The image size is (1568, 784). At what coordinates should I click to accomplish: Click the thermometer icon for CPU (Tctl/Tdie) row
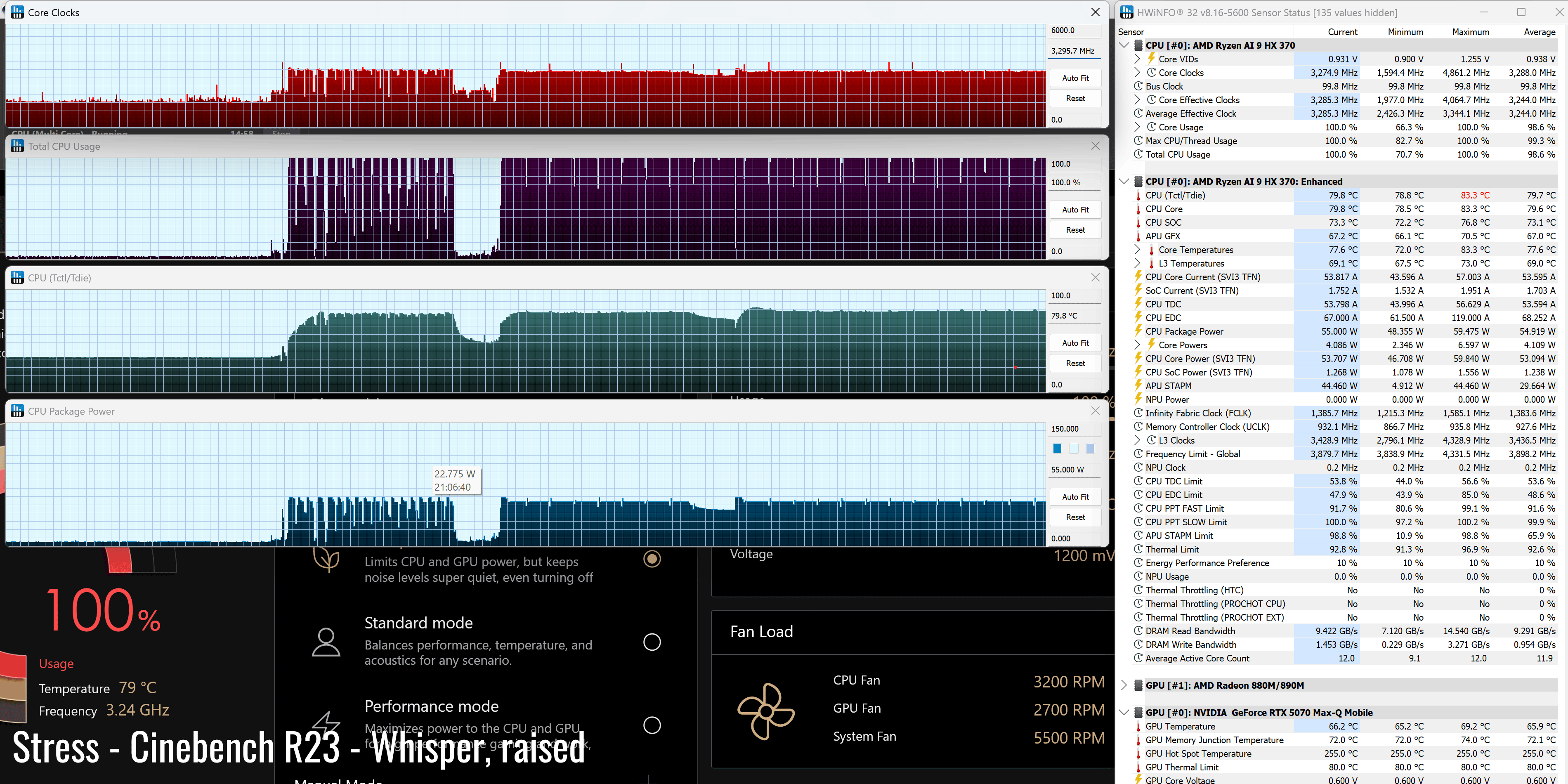1138,196
